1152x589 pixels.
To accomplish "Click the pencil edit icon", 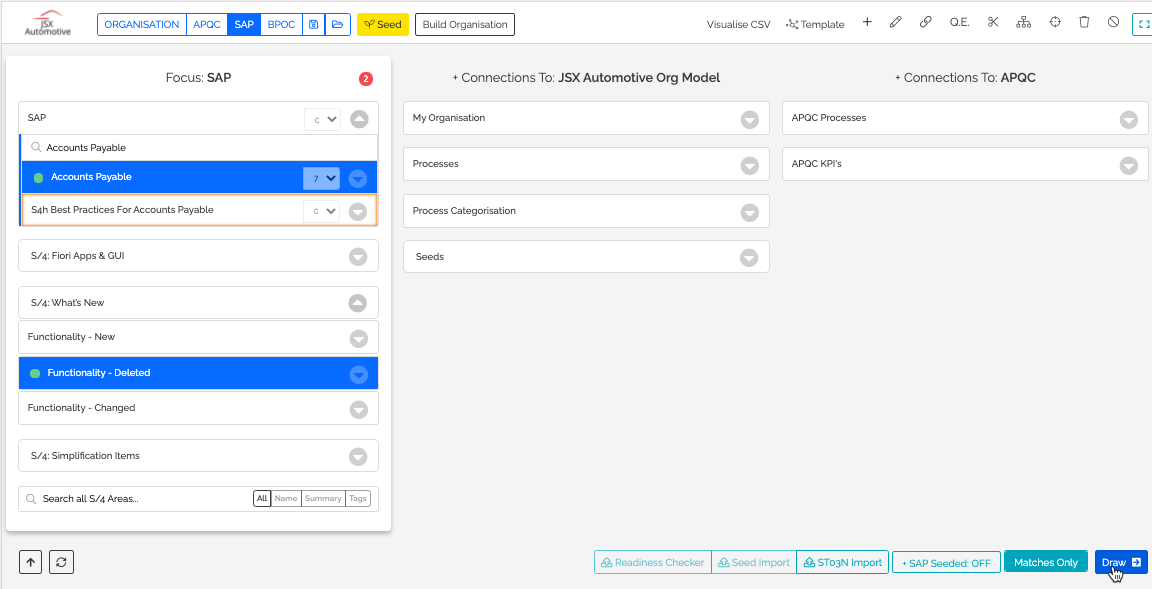I will coord(895,23).
